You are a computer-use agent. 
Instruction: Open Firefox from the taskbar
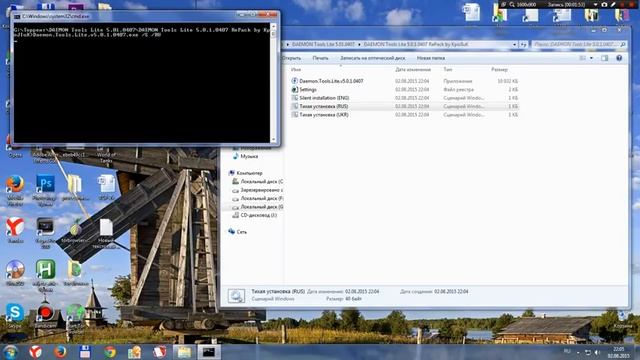click(x=60, y=352)
